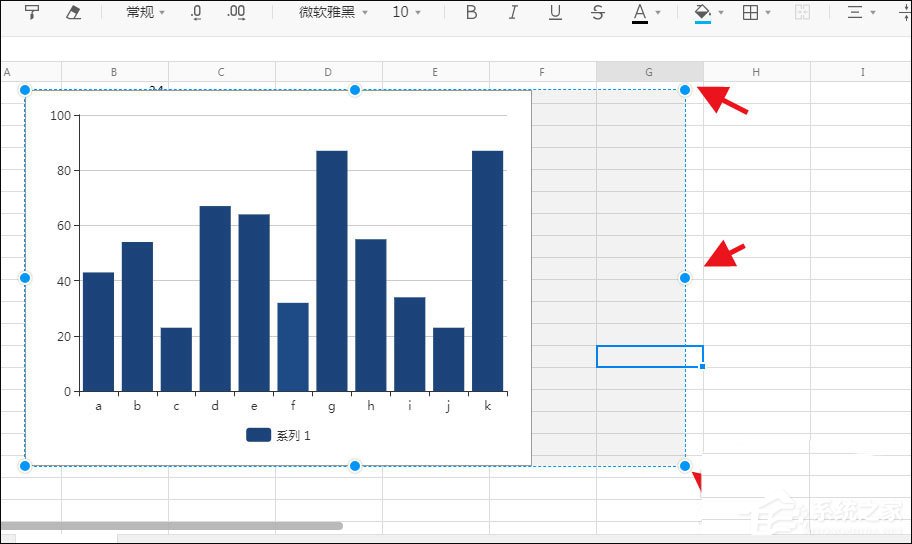Screen dimensions: 912x544
Task: Select column H header
Action: tap(756, 72)
